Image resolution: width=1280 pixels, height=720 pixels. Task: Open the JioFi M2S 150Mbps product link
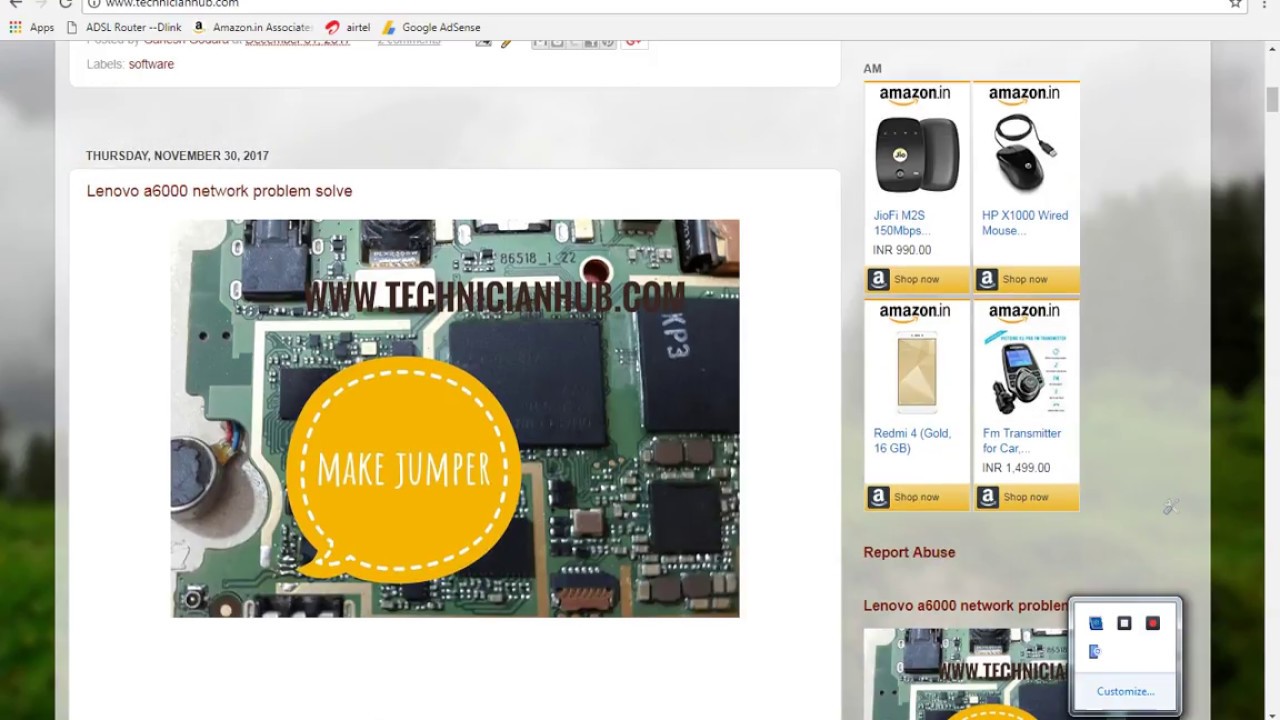coord(901,222)
